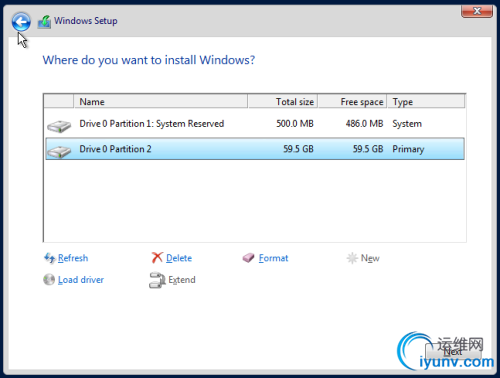
Task: Click the Windows Setup title icon
Action: coord(44,22)
